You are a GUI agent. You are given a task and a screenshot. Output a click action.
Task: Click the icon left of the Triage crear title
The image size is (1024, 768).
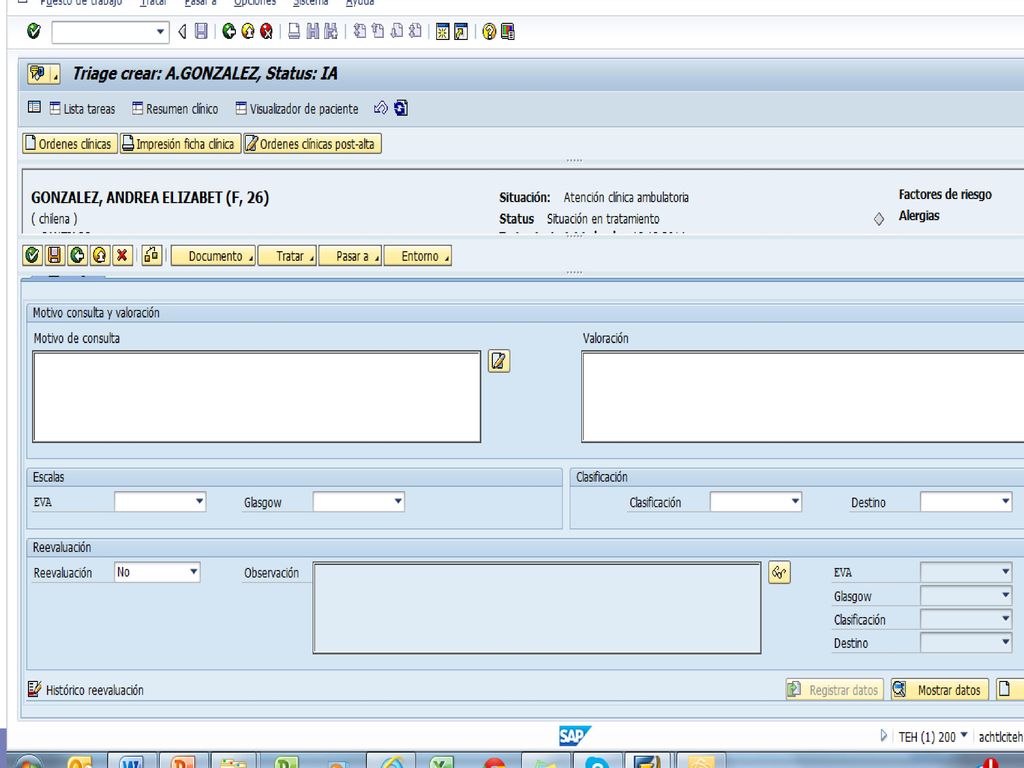click(x=43, y=74)
